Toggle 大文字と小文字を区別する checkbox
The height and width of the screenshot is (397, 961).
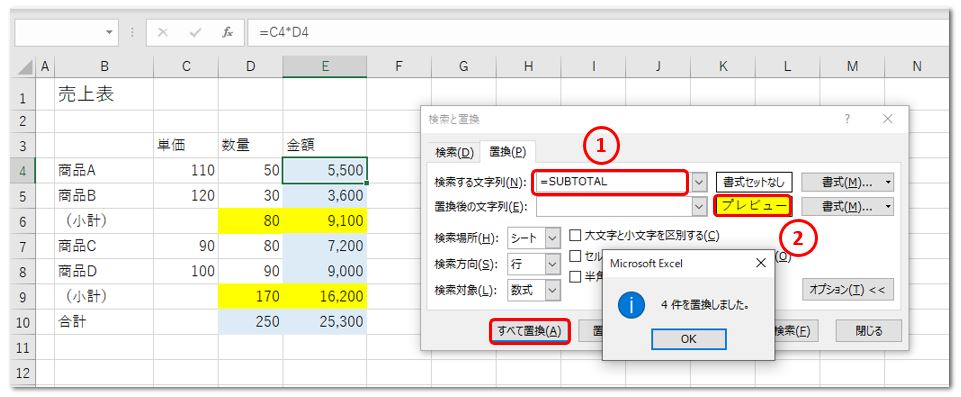click(x=575, y=235)
